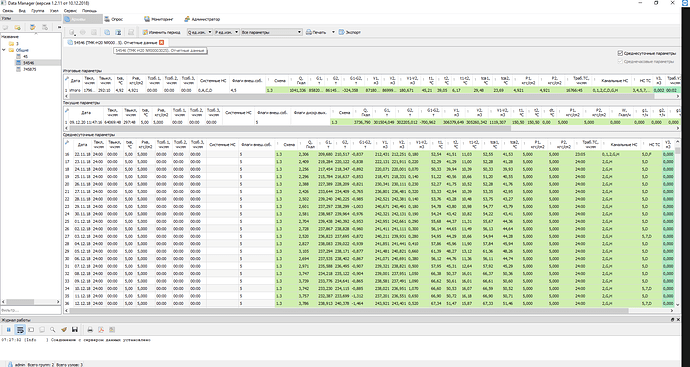The image size is (690, 367).
Task: Click the Печать button
Action: 316,32
